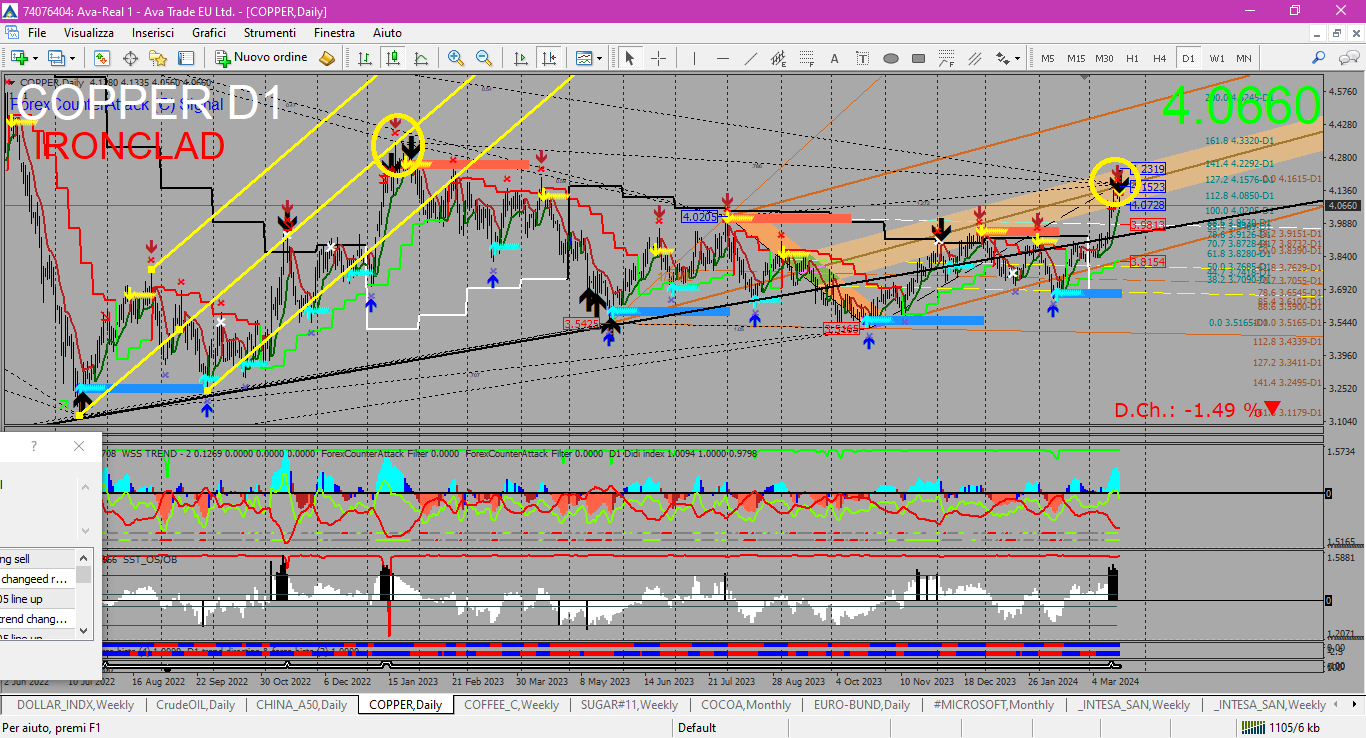Select the Fibonacci retracement tool
Image resolution: width=1366 pixels, height=738 pixels.
coord(806,58)
